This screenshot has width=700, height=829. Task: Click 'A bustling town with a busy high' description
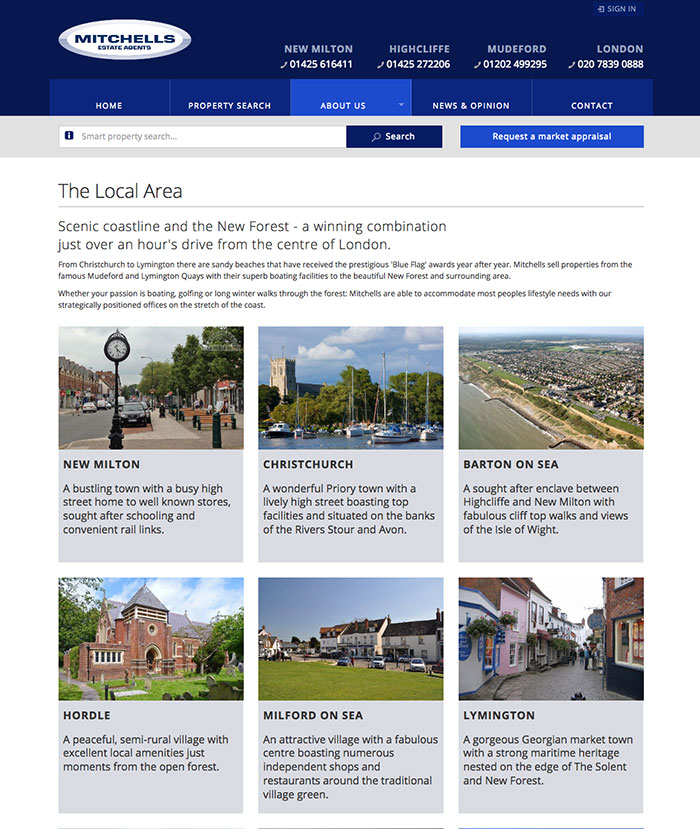[x=147, y=509]
